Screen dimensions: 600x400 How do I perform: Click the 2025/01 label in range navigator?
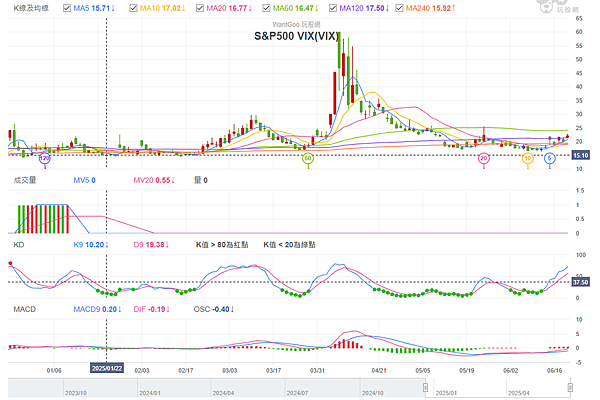tap(446, 393)
